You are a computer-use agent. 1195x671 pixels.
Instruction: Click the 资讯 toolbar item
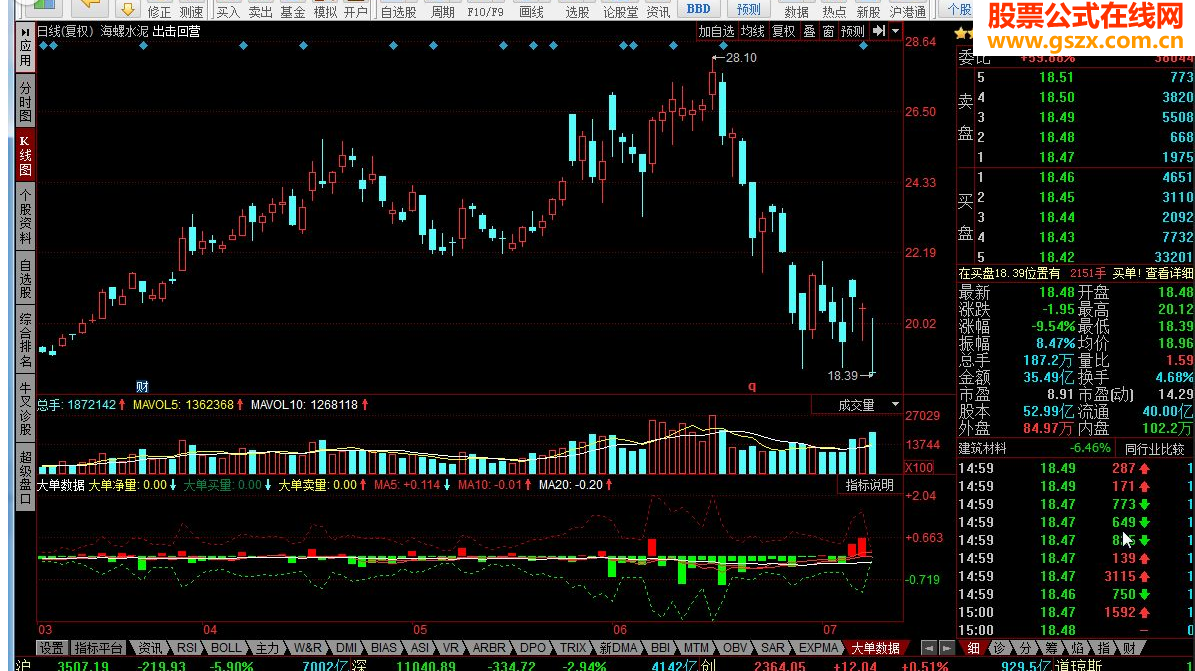click(x=658, y=11)
